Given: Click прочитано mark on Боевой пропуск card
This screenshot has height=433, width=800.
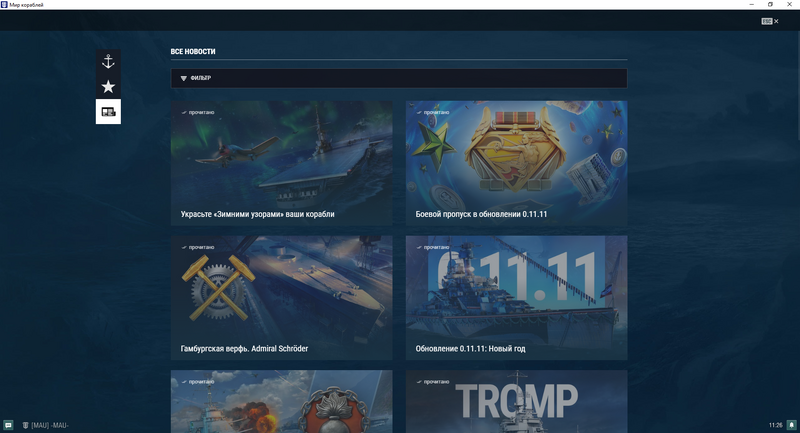Looking at the screenshot, I should [433, 112].
